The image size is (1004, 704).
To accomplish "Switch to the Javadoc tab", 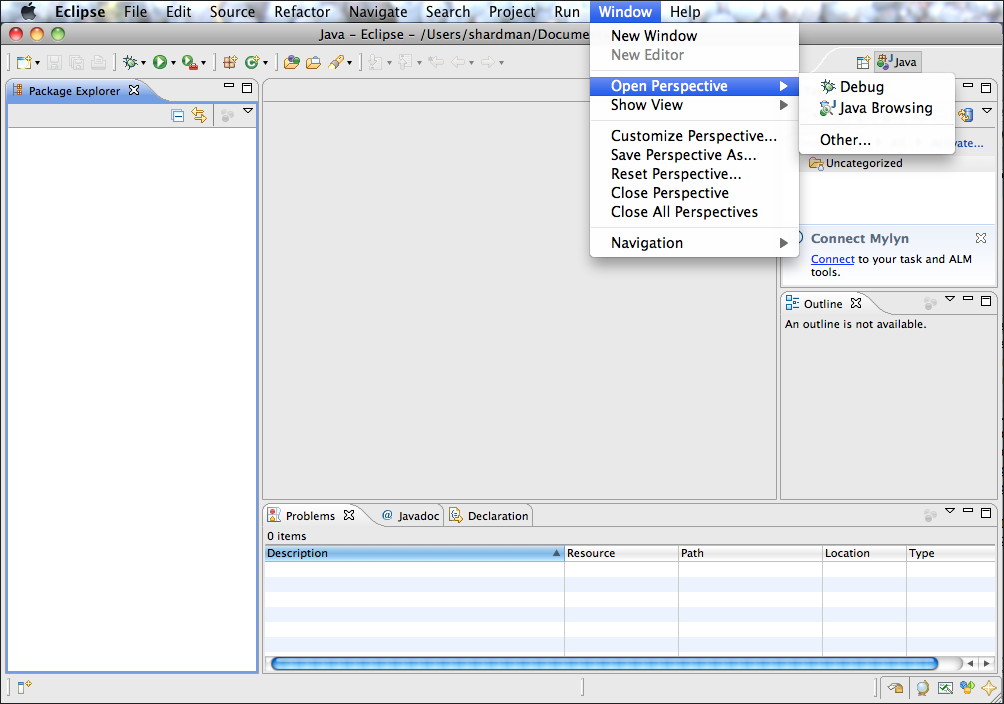I will coord(410,516).
